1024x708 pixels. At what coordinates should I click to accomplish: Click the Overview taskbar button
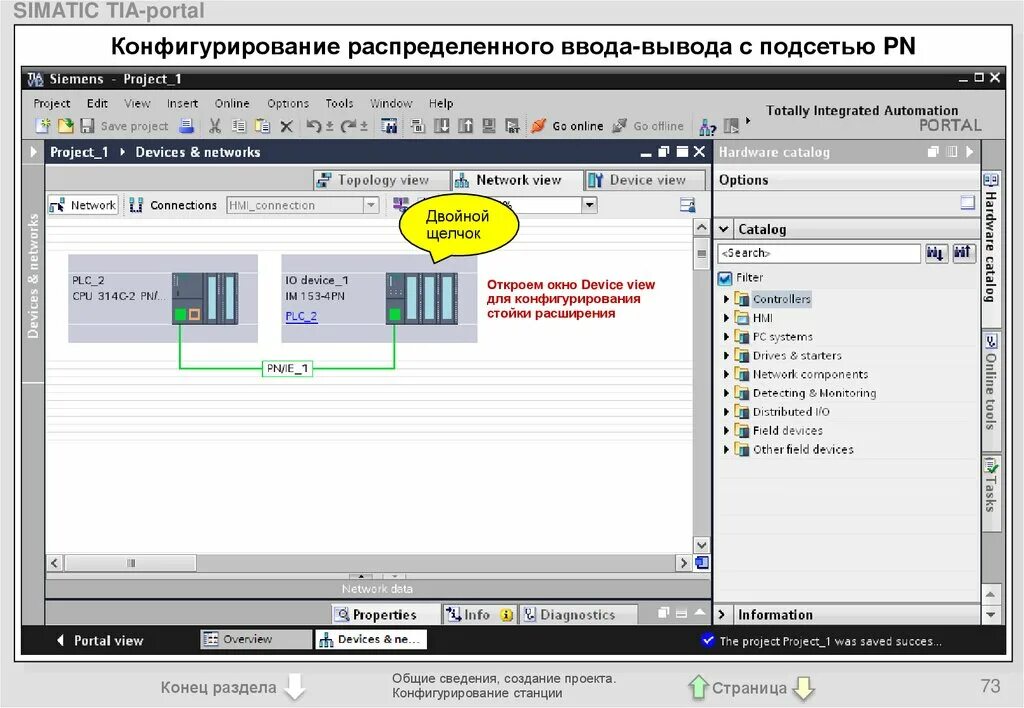point(256,639)
